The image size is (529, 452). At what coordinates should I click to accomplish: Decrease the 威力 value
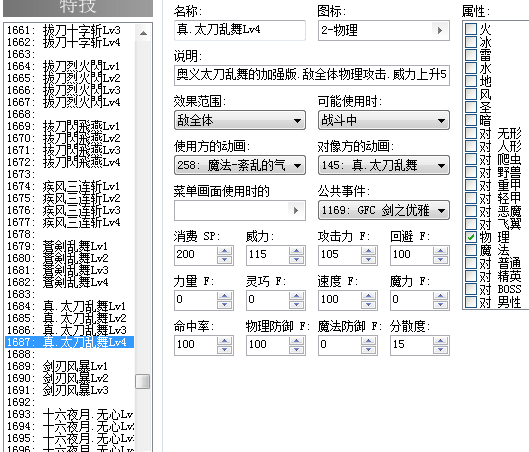(296, 259)
